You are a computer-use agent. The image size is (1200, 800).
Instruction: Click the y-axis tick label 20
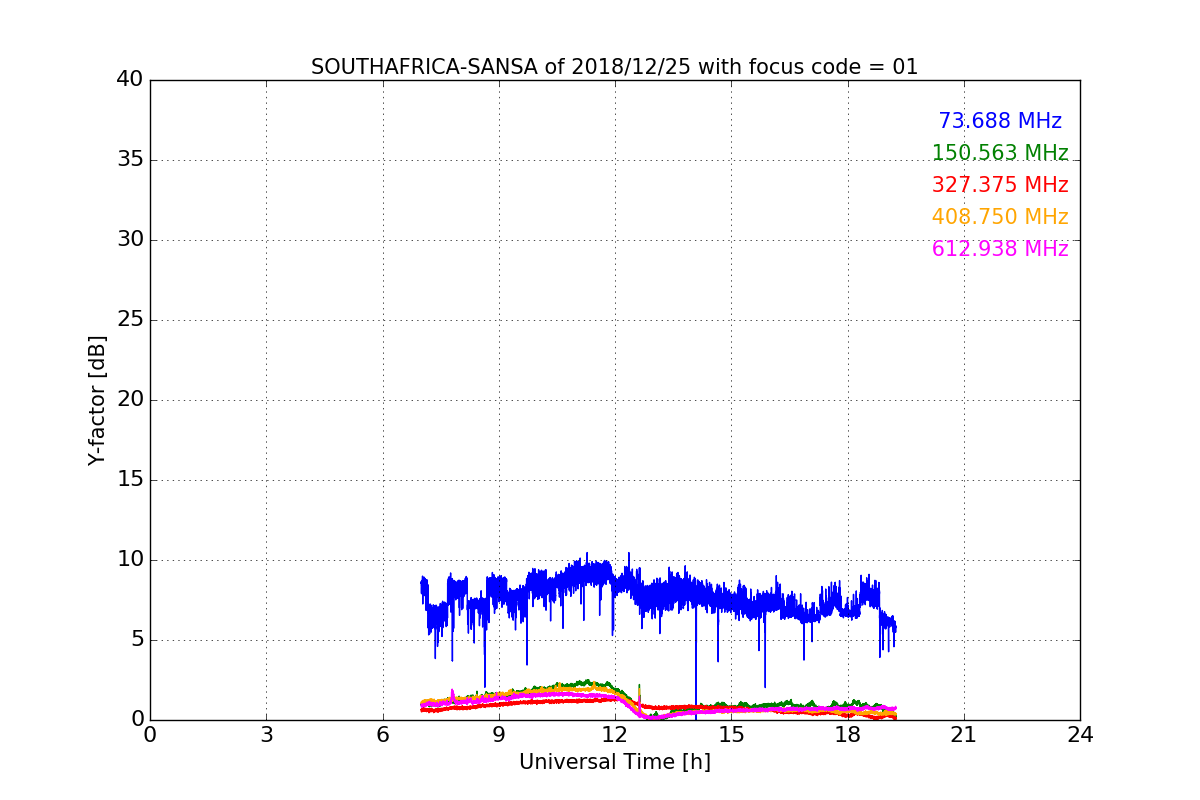[x=130, y=400]
